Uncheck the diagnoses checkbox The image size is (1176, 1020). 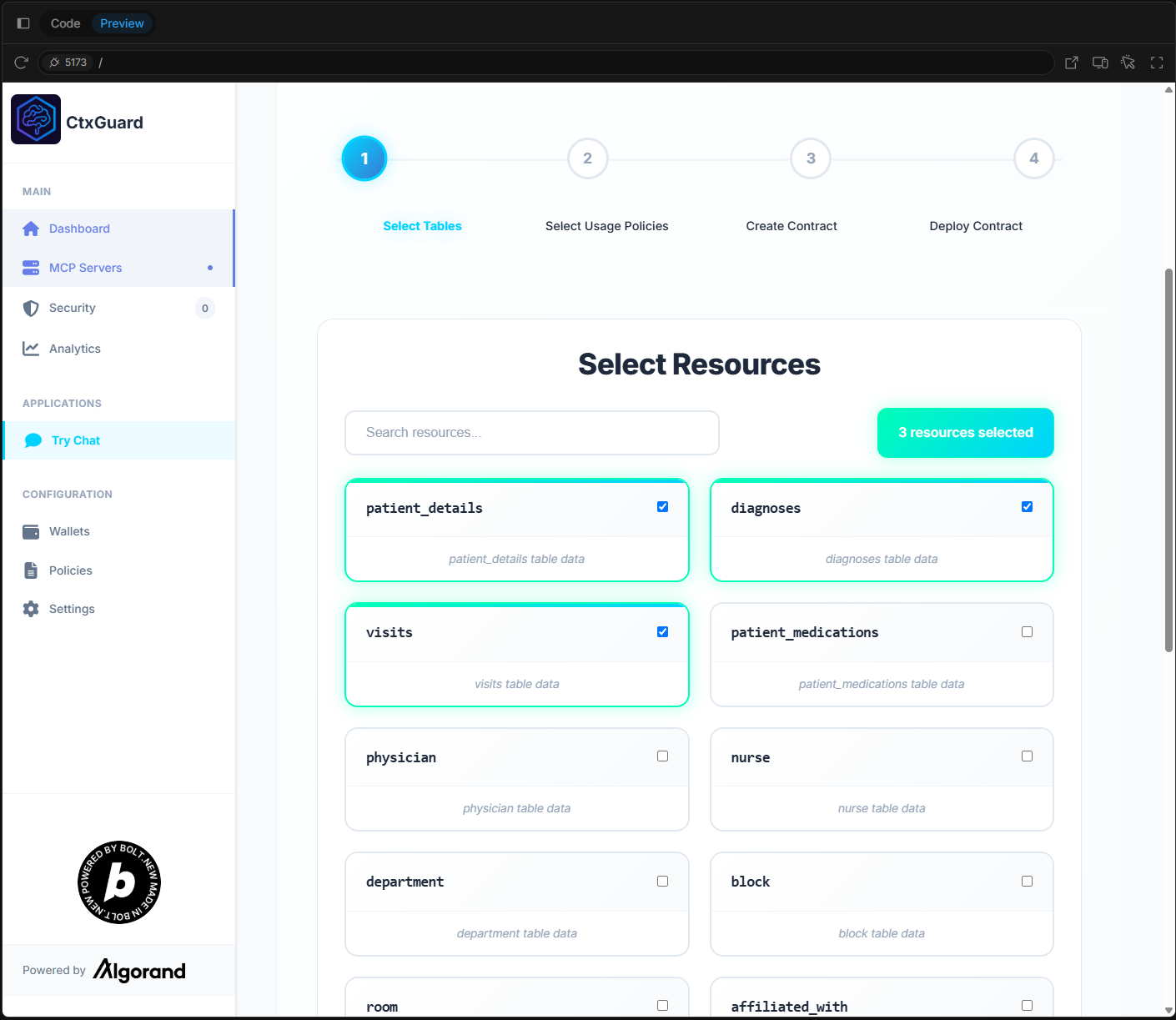click(x=1027, y=507)
